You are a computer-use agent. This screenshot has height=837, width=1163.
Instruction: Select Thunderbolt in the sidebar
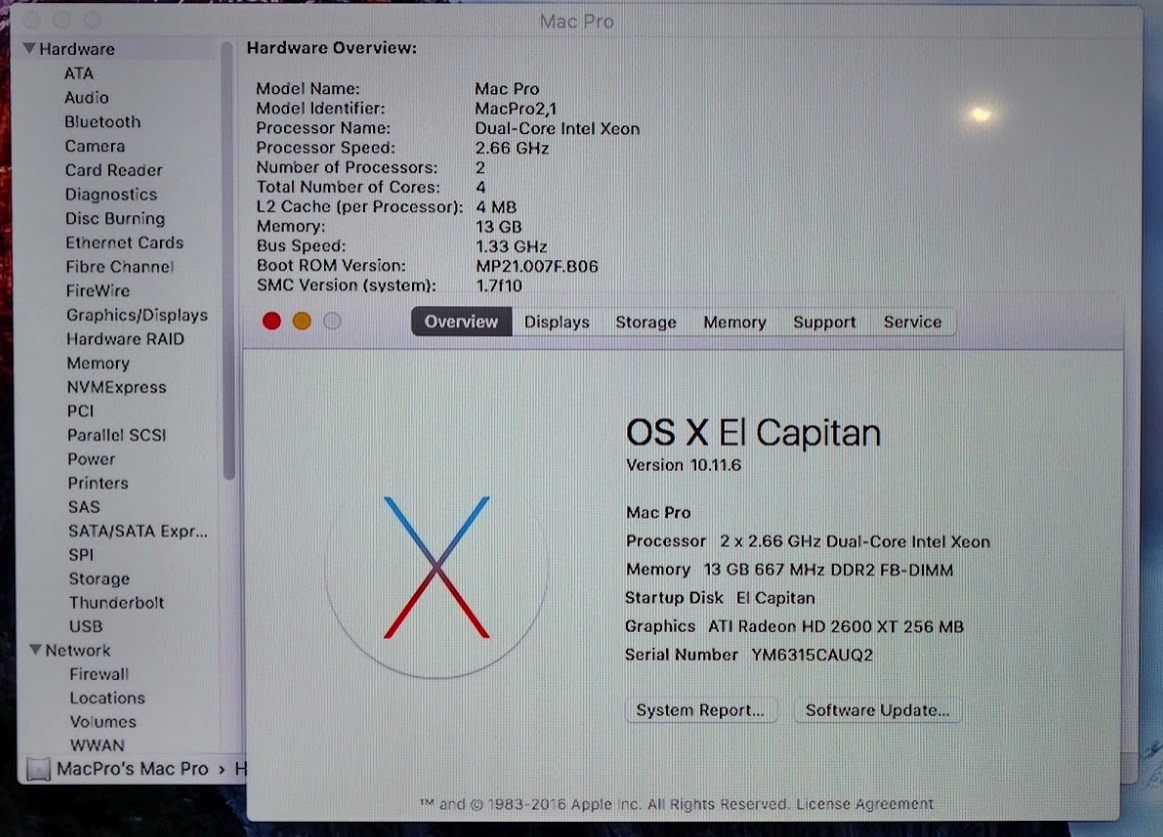[x=116, y=603]
